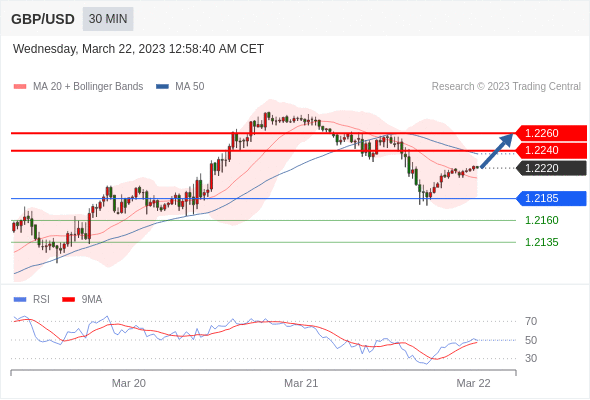Click the 1.2240 resistance price tag

(x=551, y=151)
